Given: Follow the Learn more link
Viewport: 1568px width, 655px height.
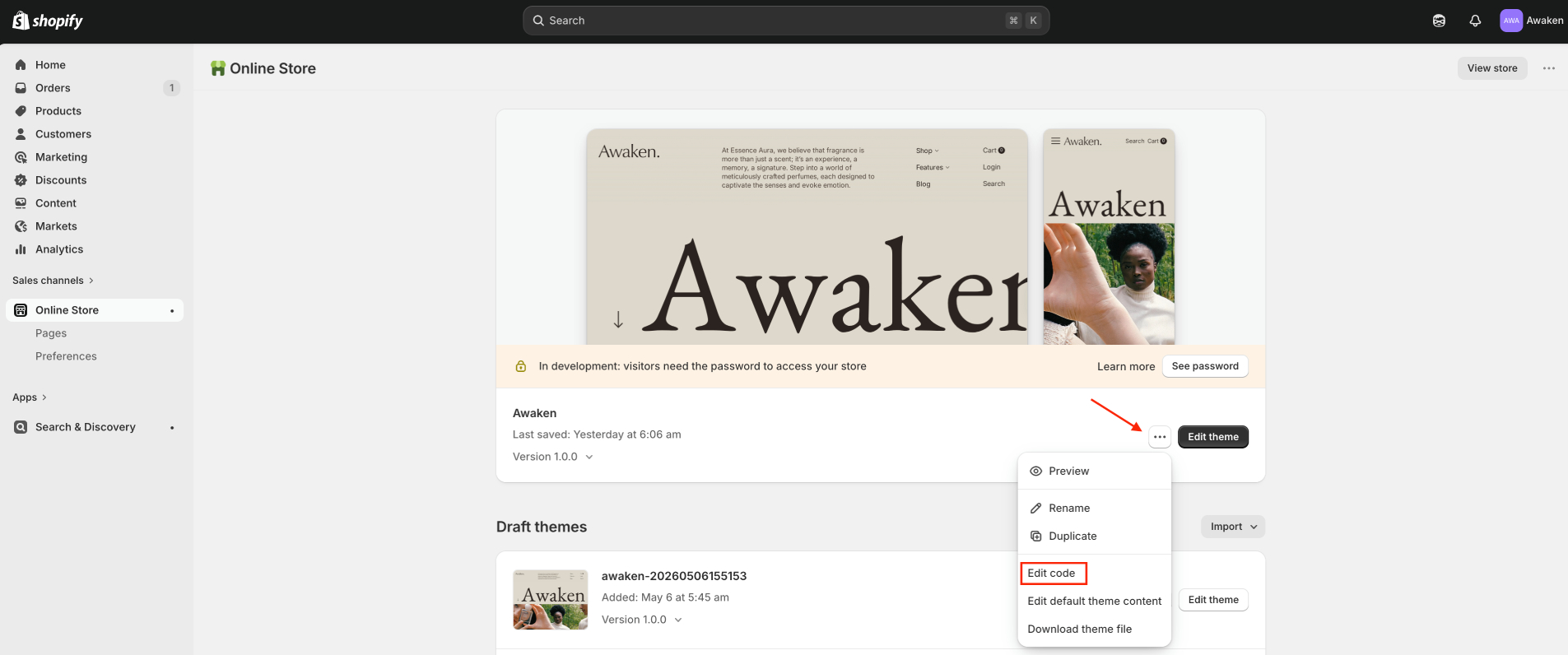Looking at the screenshot, I should click(x=1126, y=367).
